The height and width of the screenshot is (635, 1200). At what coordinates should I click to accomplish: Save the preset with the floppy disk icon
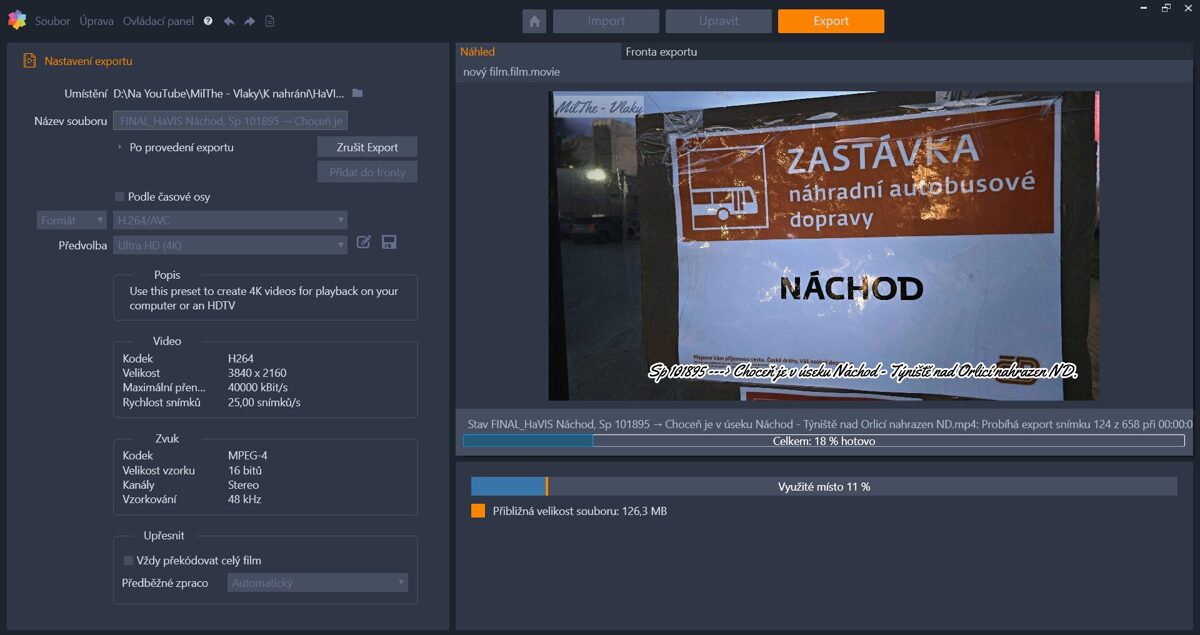tap(389, 242)
